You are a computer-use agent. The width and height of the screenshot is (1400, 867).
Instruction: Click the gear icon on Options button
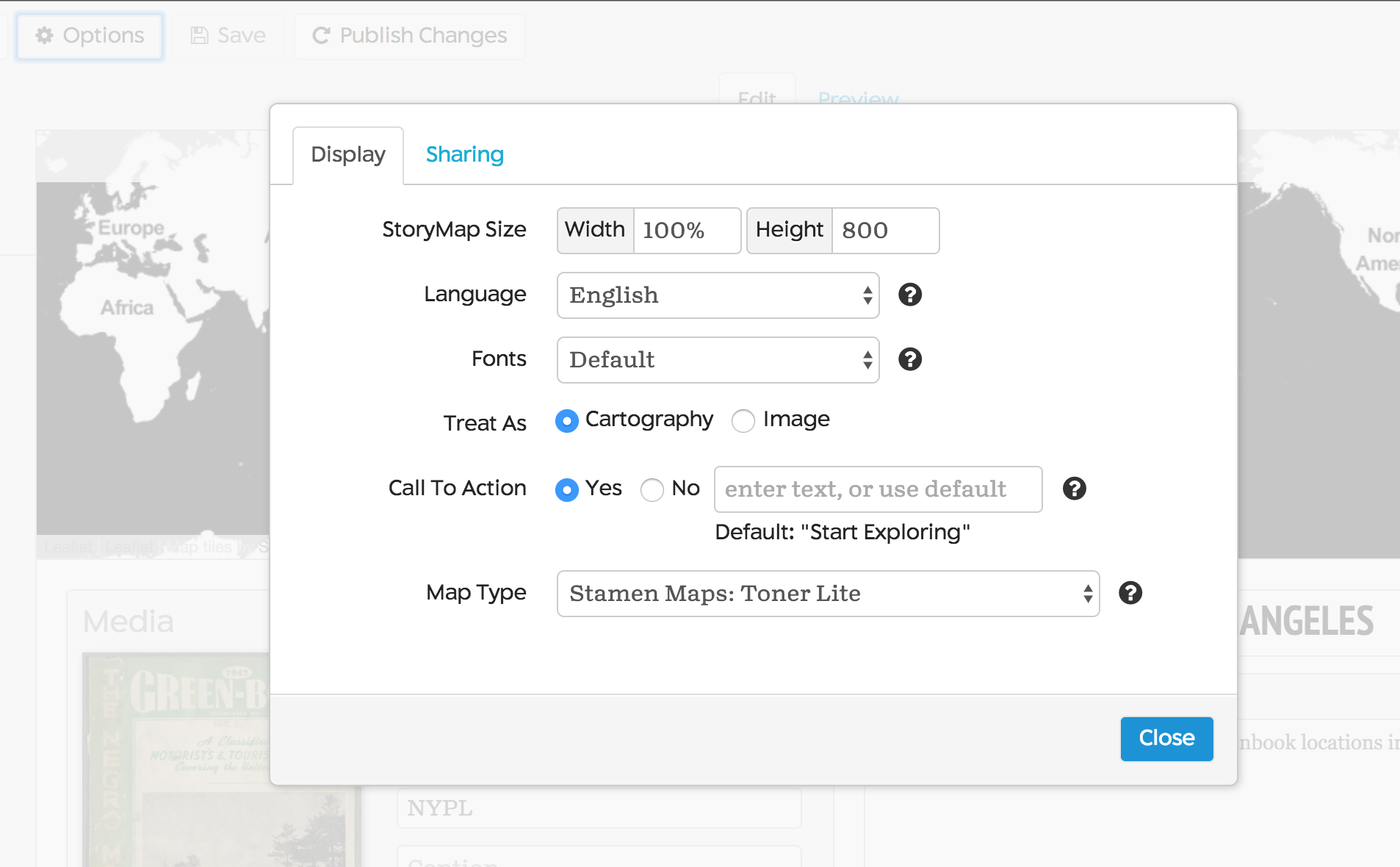tap(45, 35)
